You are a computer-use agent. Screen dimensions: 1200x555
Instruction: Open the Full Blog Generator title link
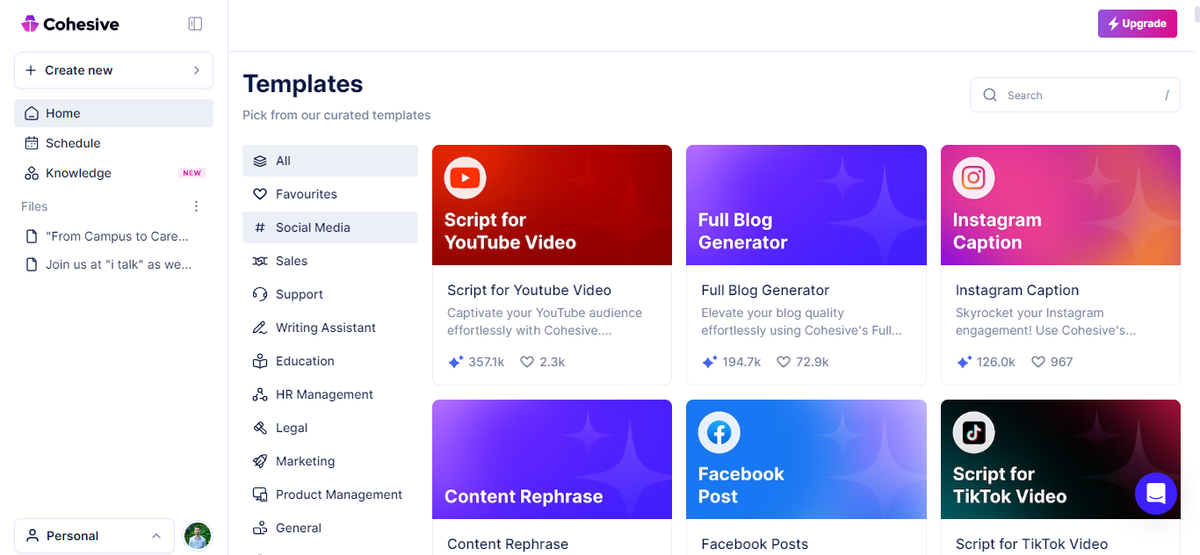coord(765,290)
